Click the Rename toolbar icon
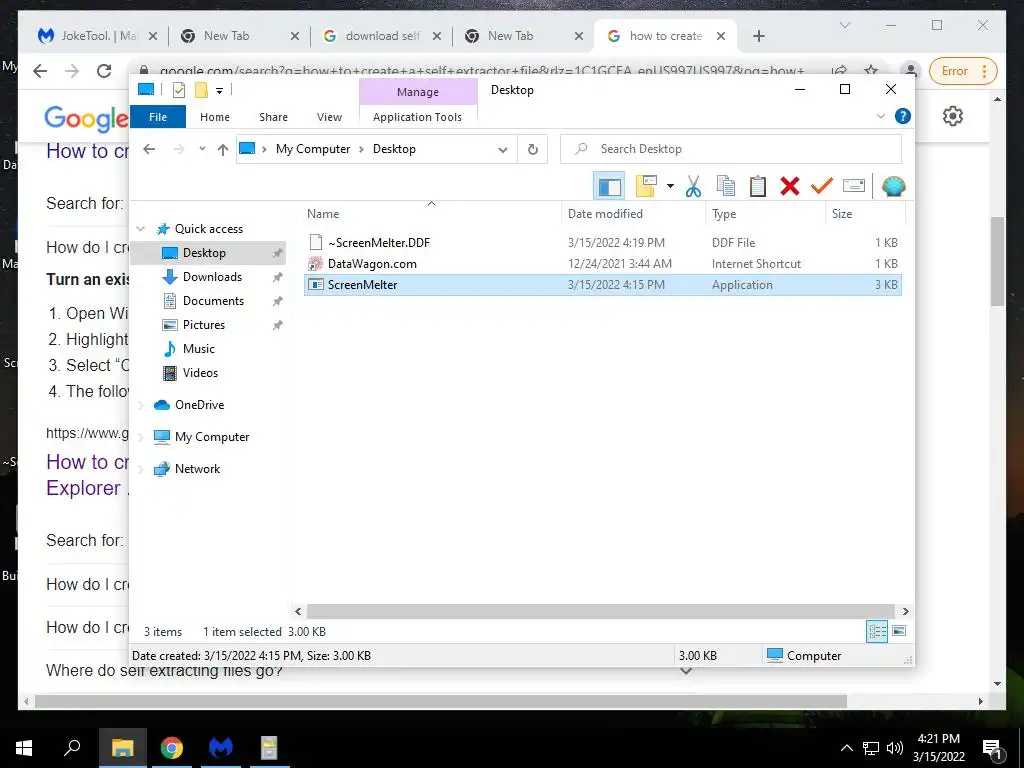This screenshot has height=768, width=1024. (854, 187)
